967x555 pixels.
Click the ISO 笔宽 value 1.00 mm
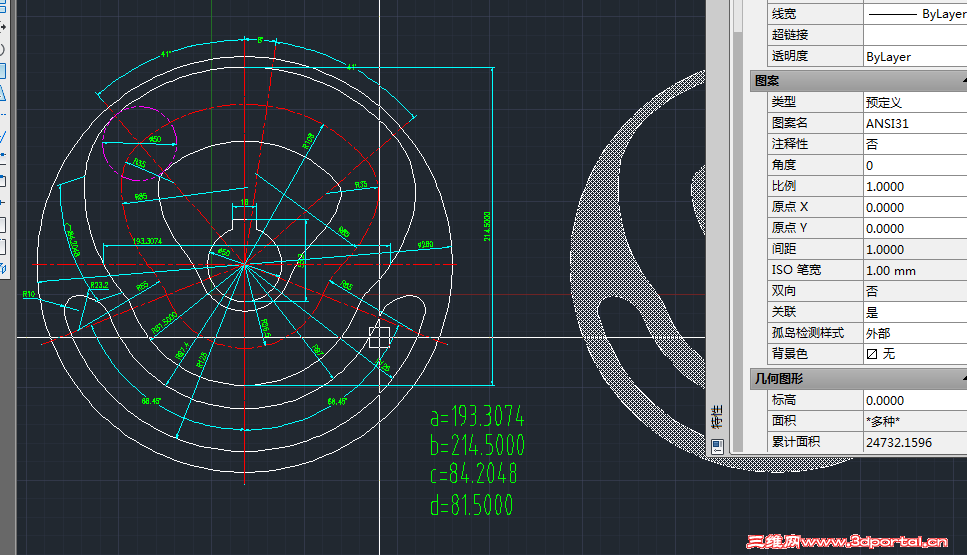pos(915,270)
